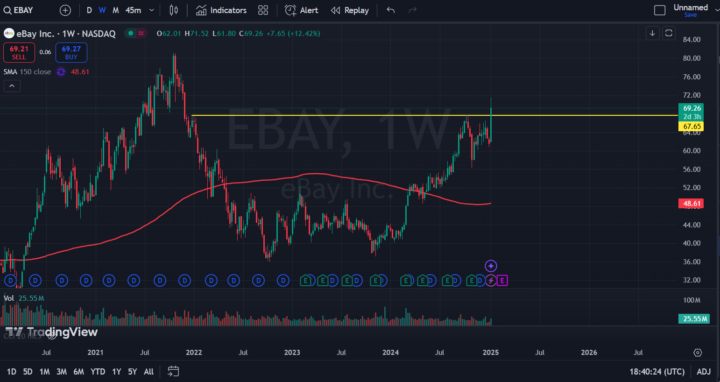Image resolution: width=720 pixels, height=382 pixels.
Task: Click the 84.00 price axis label
Action: tap(691, 39)
